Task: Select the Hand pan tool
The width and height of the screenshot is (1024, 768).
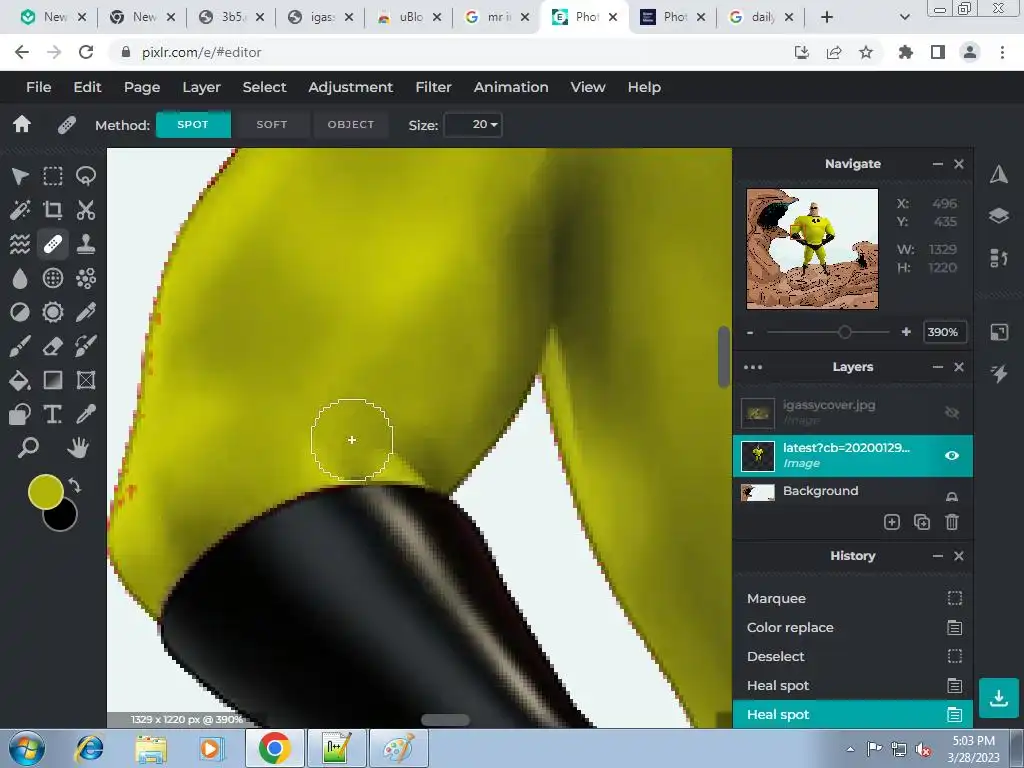Action: pos(78,448)
